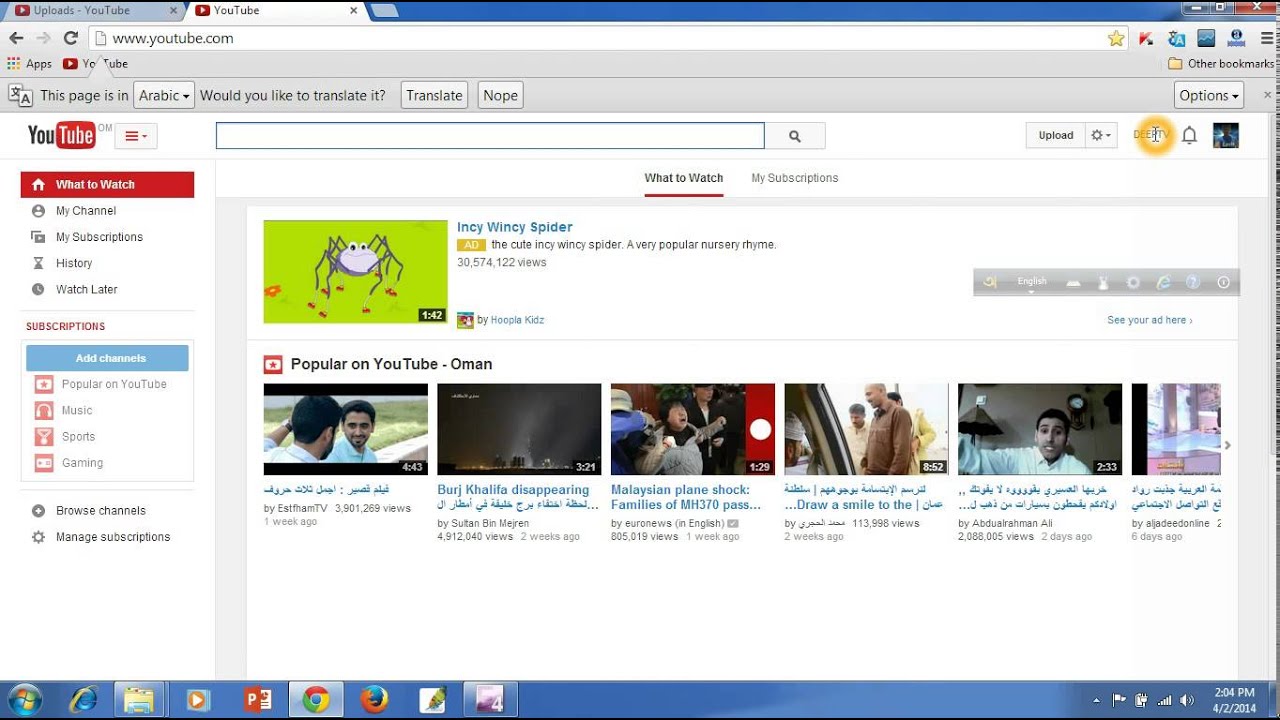The image size is (1280, 720).
Task: Switch to the My Subscriptions tab
Action: point(795,178)
